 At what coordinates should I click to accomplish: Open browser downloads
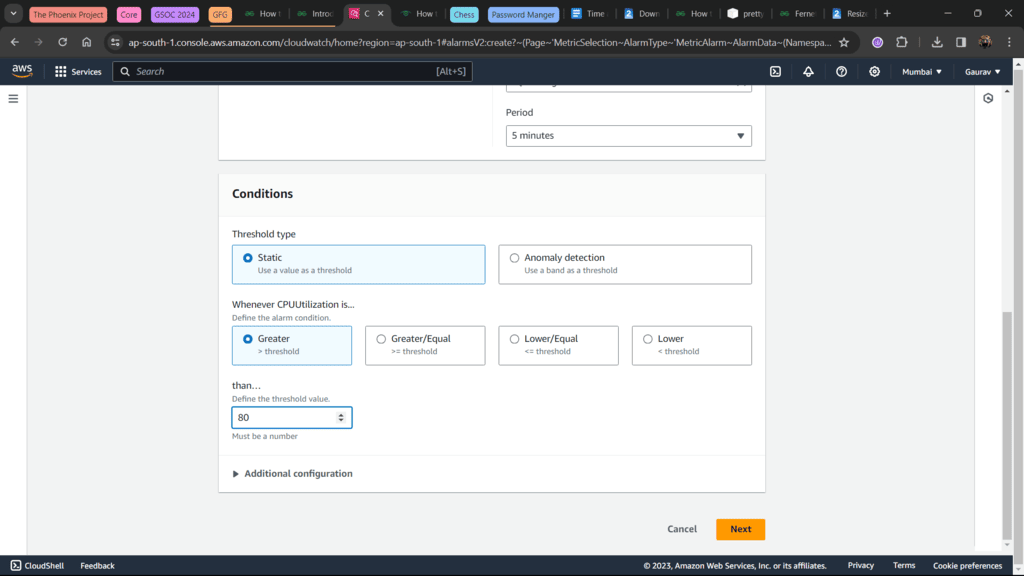[x=937, y=42]
